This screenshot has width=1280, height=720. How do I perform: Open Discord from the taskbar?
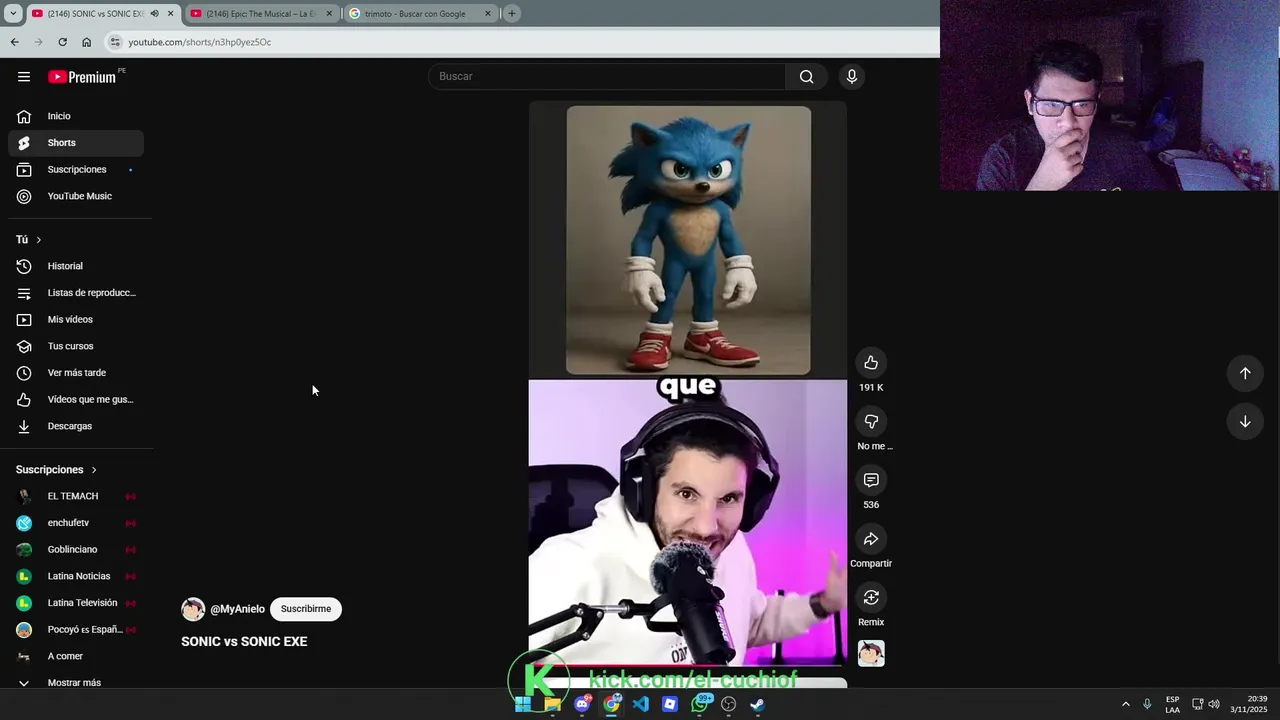pyautogui.click(x=582, y=704)
